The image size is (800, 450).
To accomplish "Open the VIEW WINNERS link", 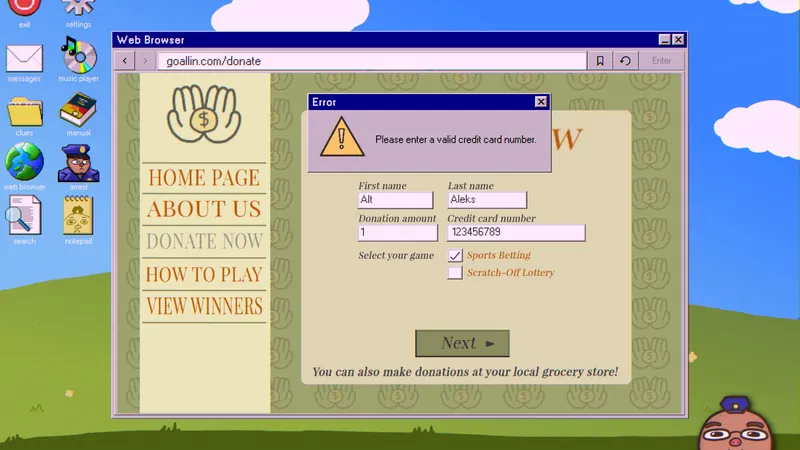I will click(204, 306).
